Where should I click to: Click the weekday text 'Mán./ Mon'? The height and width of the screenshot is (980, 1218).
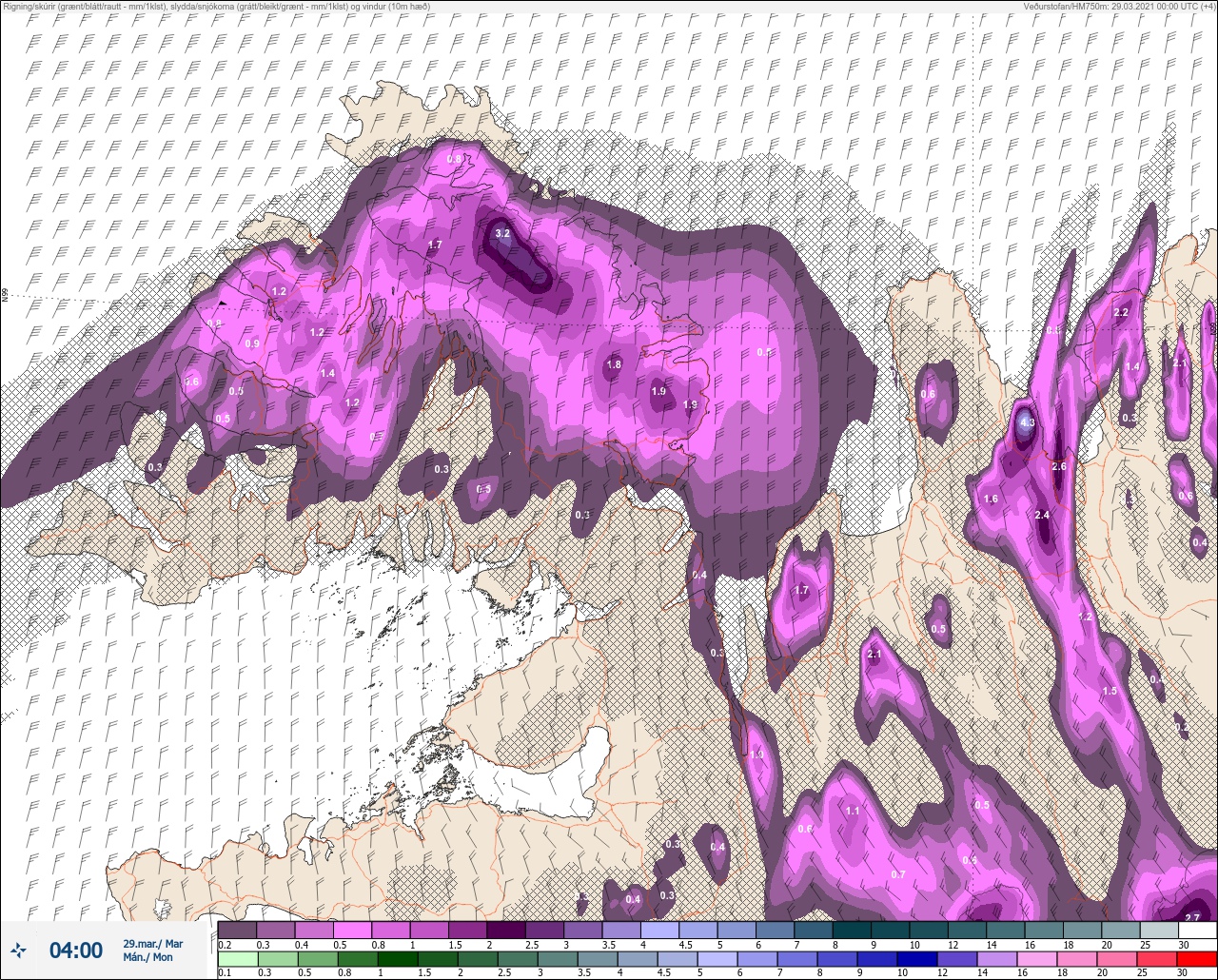(148, 957)
